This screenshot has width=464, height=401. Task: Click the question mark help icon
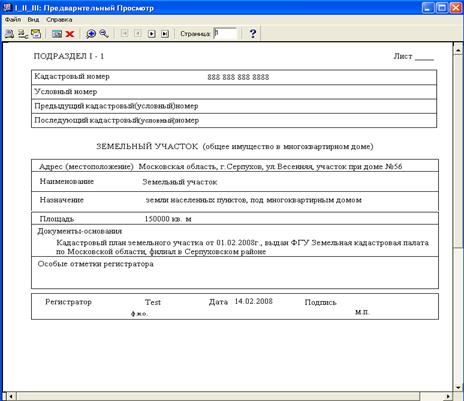pyautogui.click(x=253, y=34)
